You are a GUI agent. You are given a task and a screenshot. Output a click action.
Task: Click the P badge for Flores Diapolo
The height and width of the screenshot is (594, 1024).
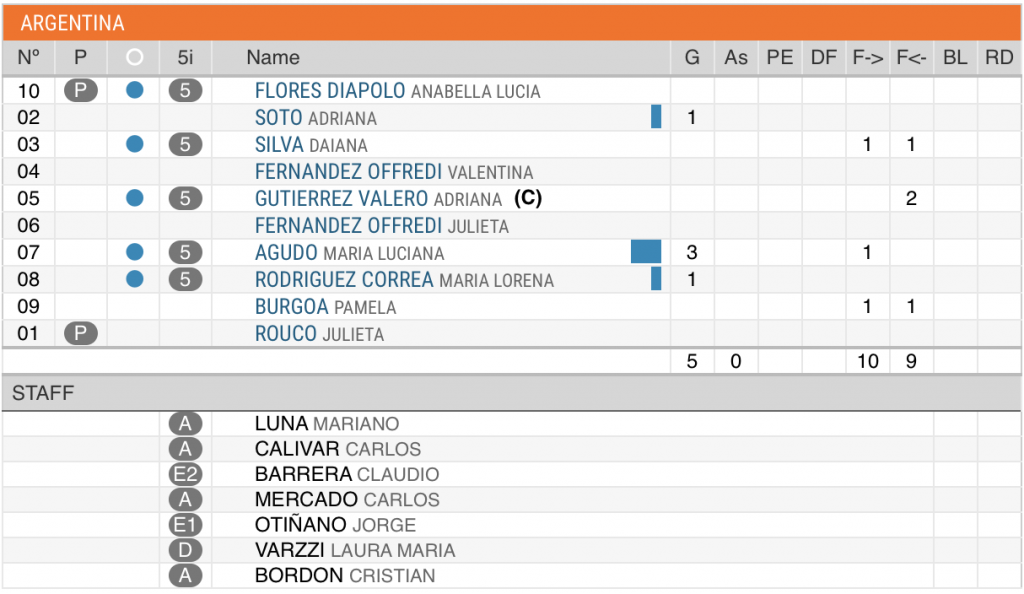coord(80,90)
